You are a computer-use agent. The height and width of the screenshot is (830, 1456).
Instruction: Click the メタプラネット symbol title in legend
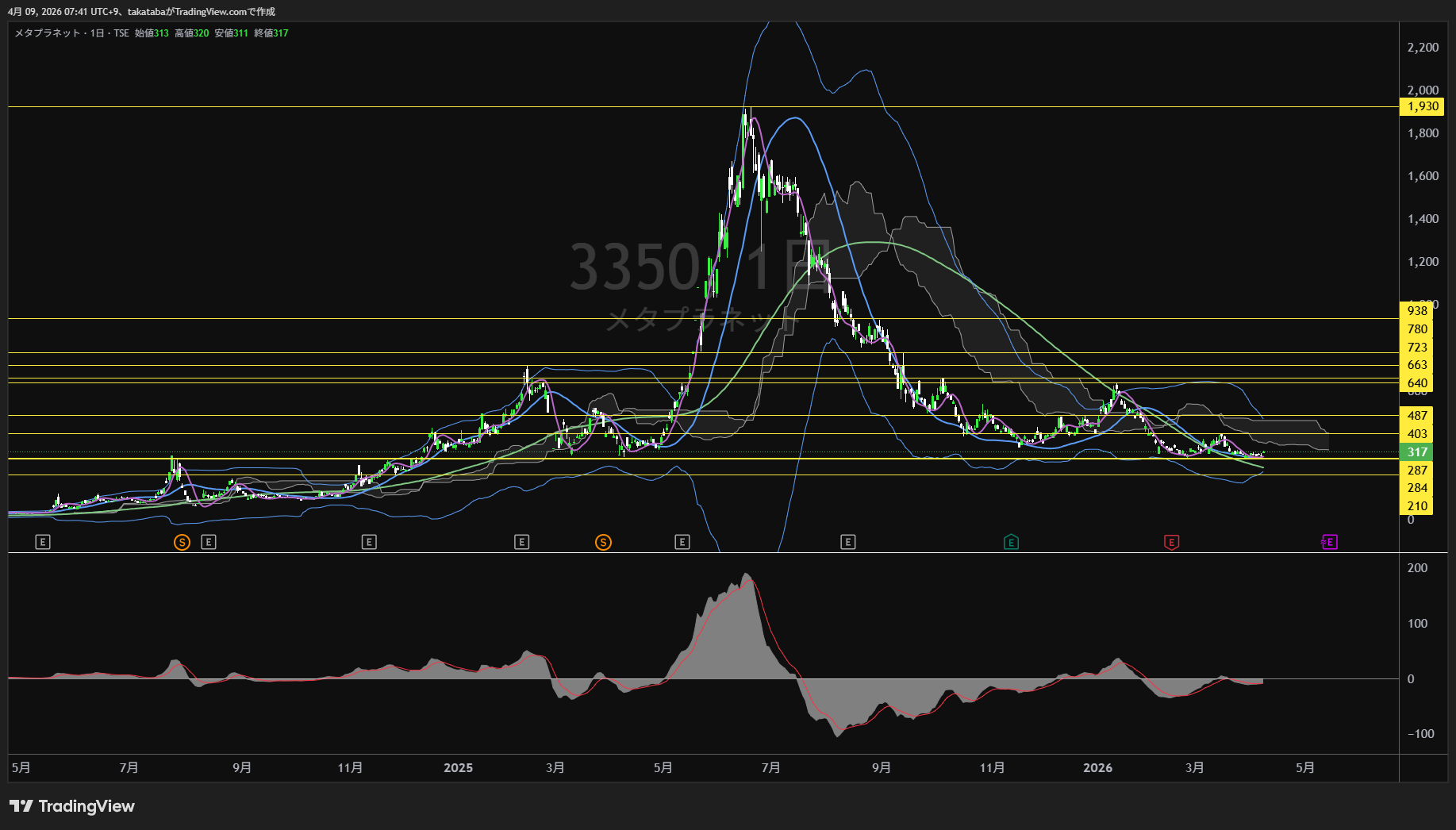click(x=48, y=33)
